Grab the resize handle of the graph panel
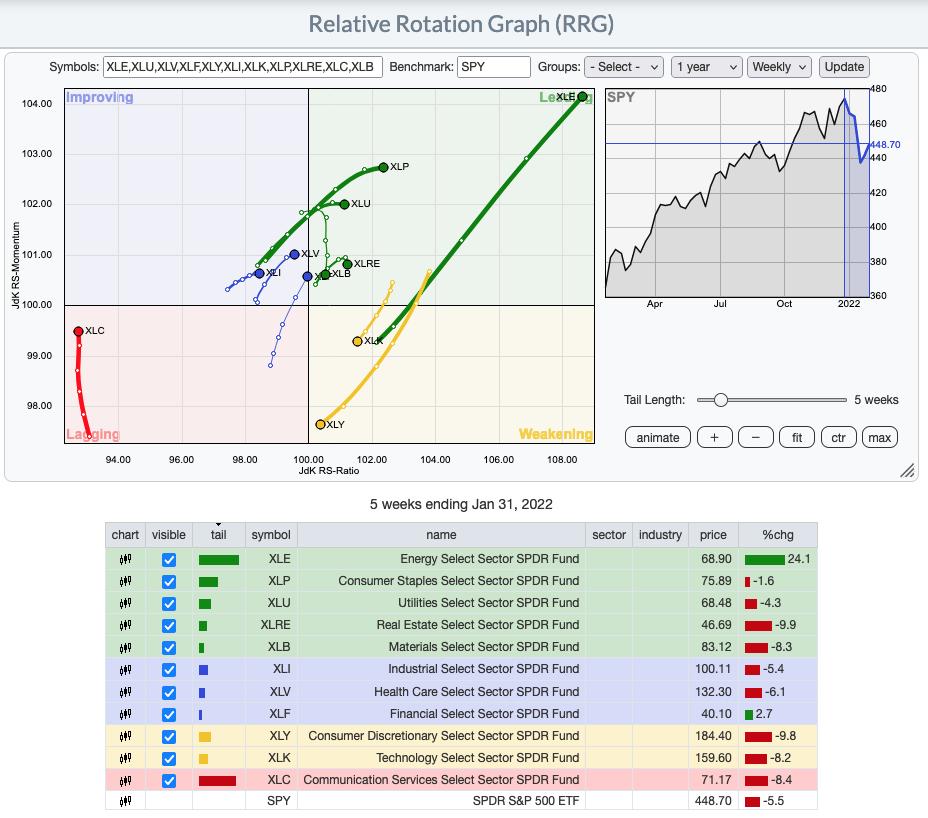The image size is (928, 818). pos(907,470)
